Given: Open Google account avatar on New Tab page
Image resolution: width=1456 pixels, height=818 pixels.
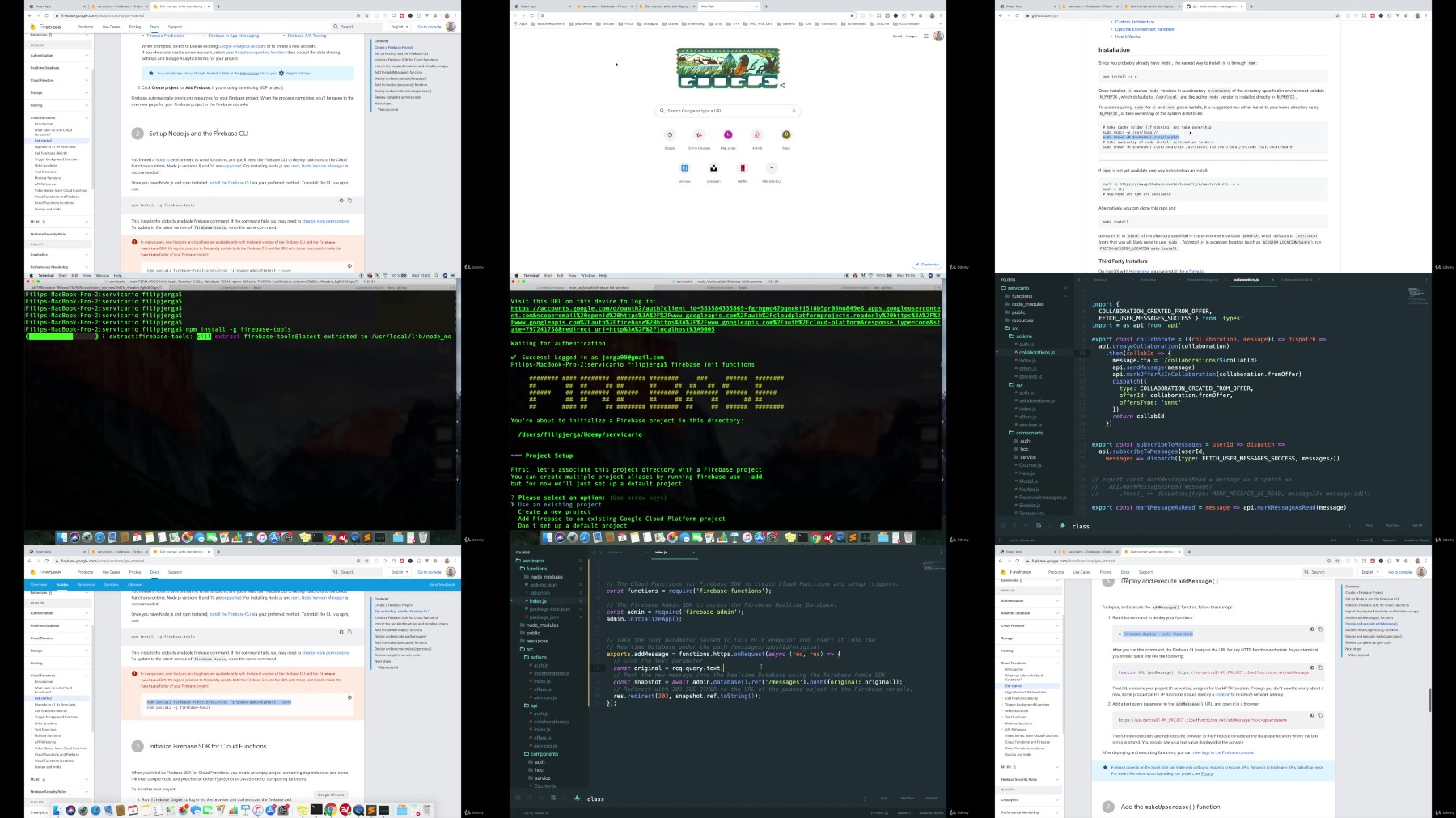Looking at the screenshot, I should (x=938, y=36).
